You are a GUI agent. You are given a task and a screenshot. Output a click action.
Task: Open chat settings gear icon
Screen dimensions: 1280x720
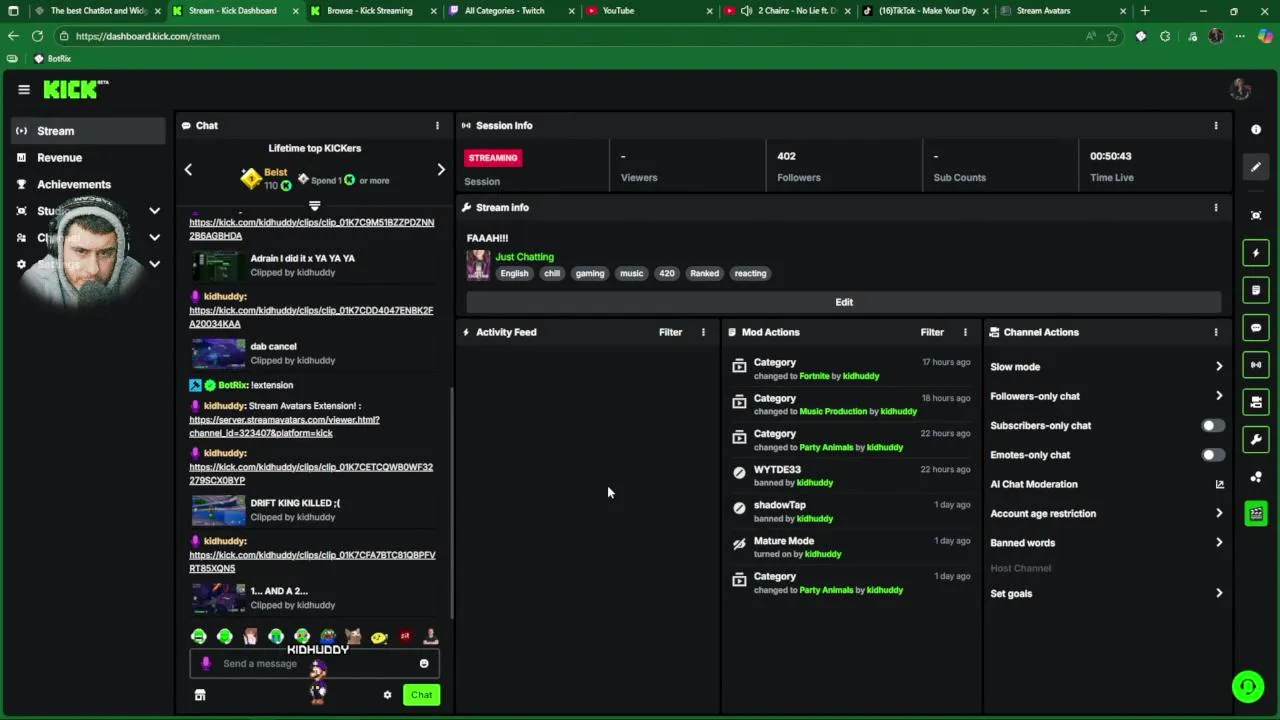(387, 695)
